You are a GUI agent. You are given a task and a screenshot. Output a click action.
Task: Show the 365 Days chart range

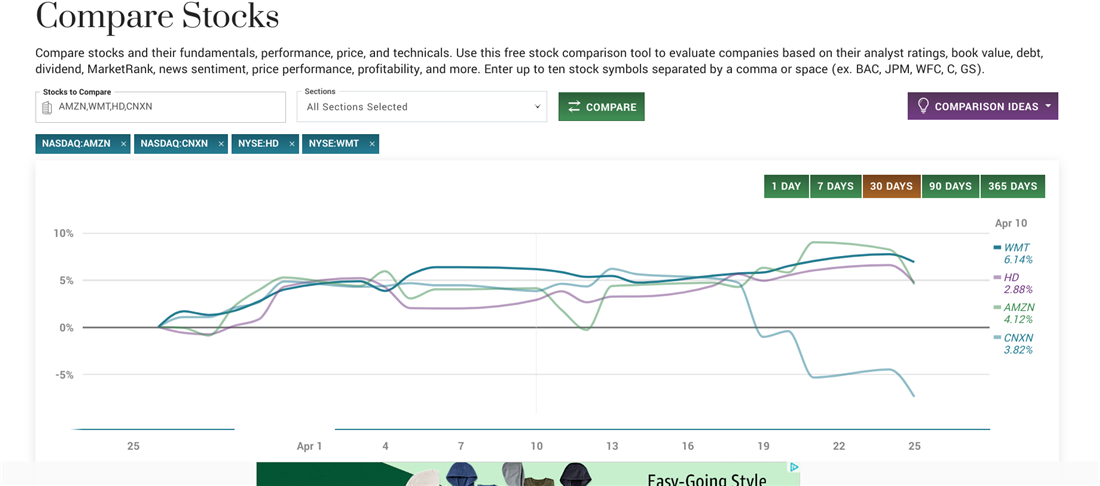[x=1012, y=186]
